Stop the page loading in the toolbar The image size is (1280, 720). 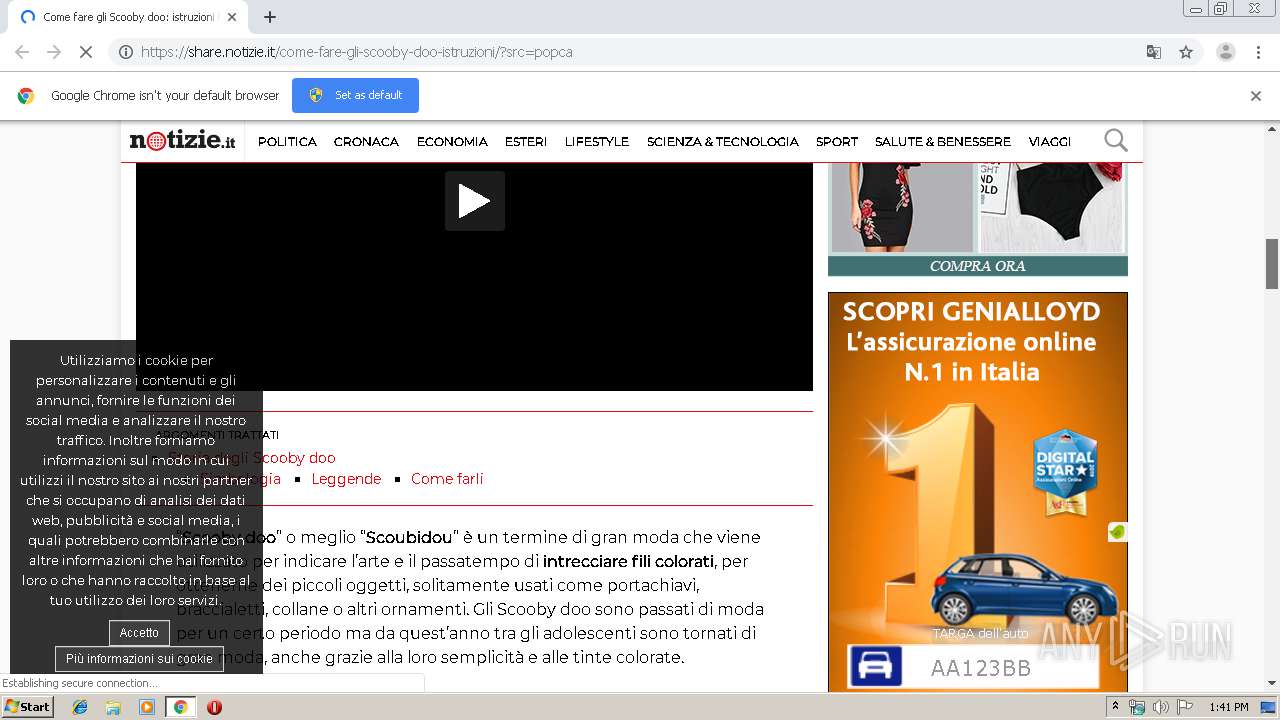(86, 52)
